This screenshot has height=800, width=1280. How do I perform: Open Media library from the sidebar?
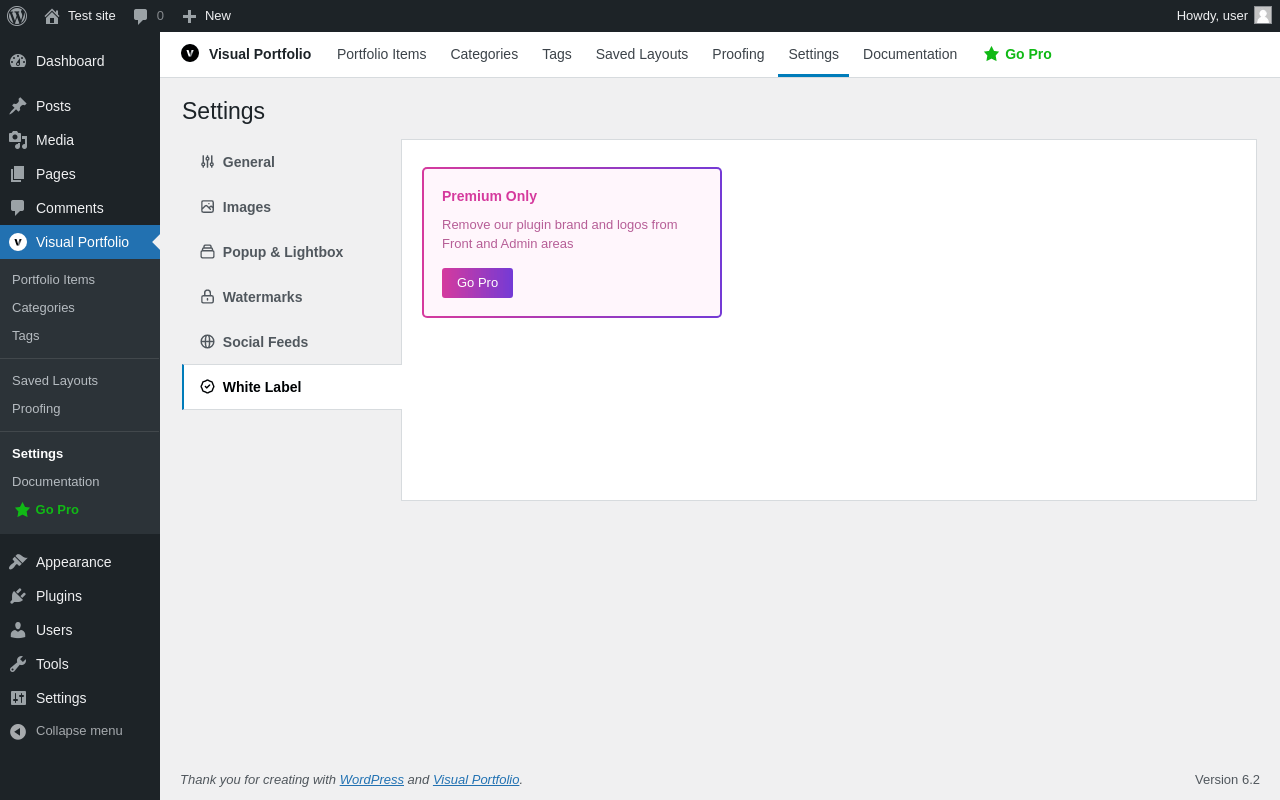click(55, 140)
